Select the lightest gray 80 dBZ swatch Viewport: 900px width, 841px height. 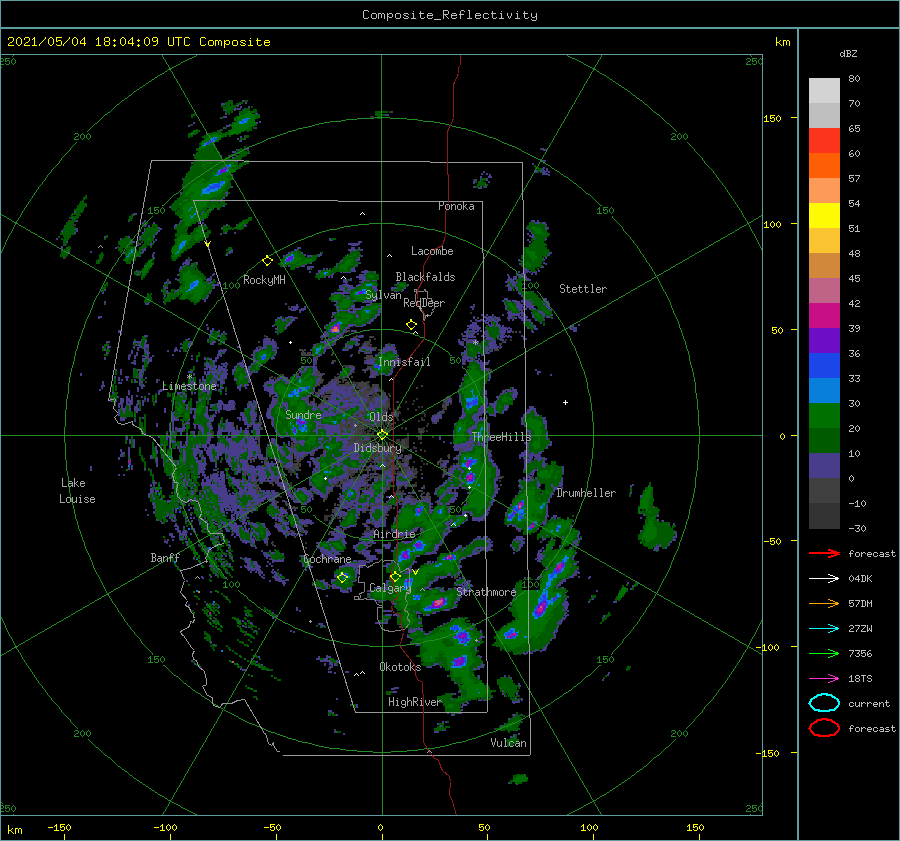(x=824, y=90)
